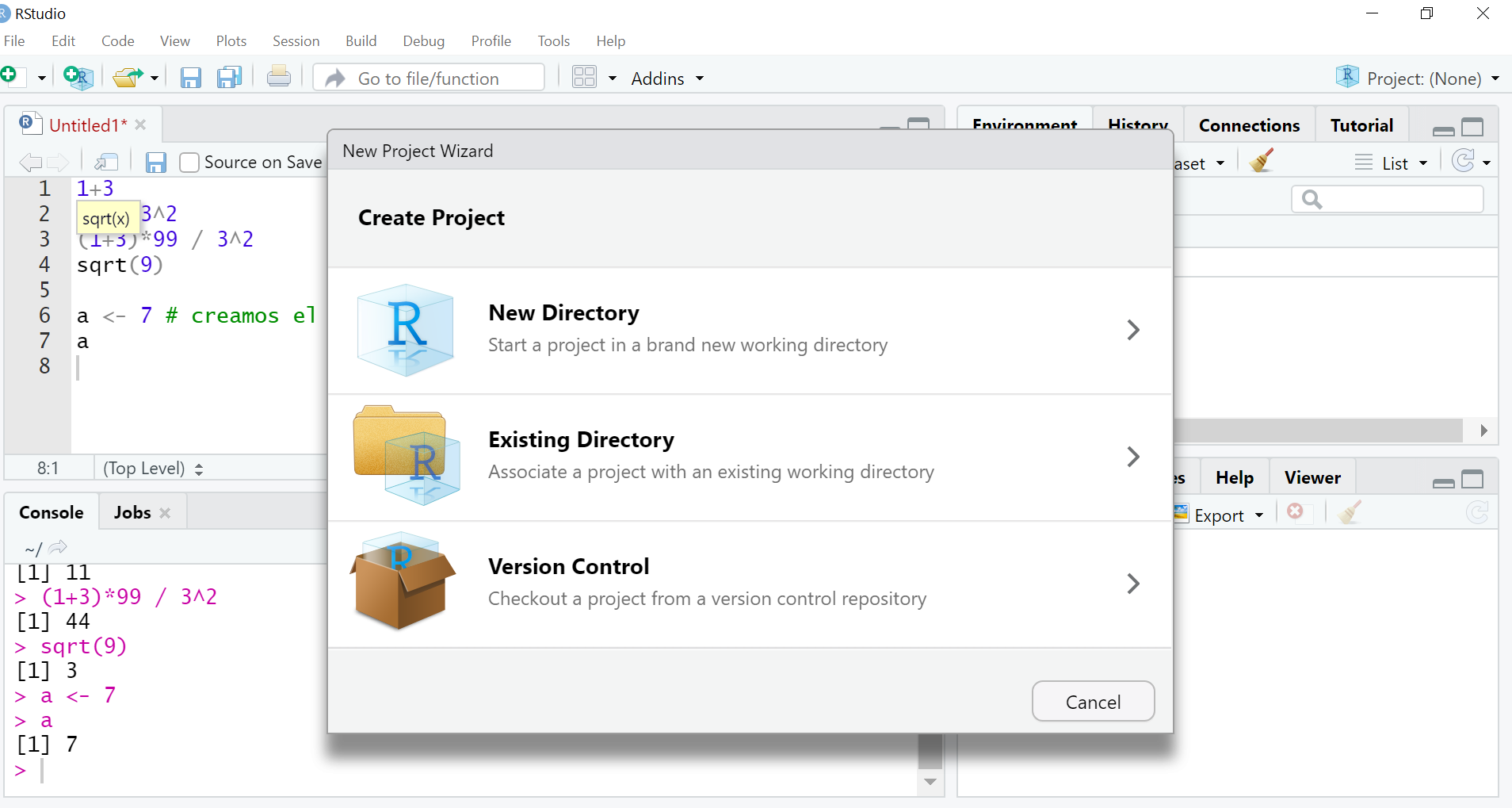Enable the Source on Save checkbox

pos(189,163)
